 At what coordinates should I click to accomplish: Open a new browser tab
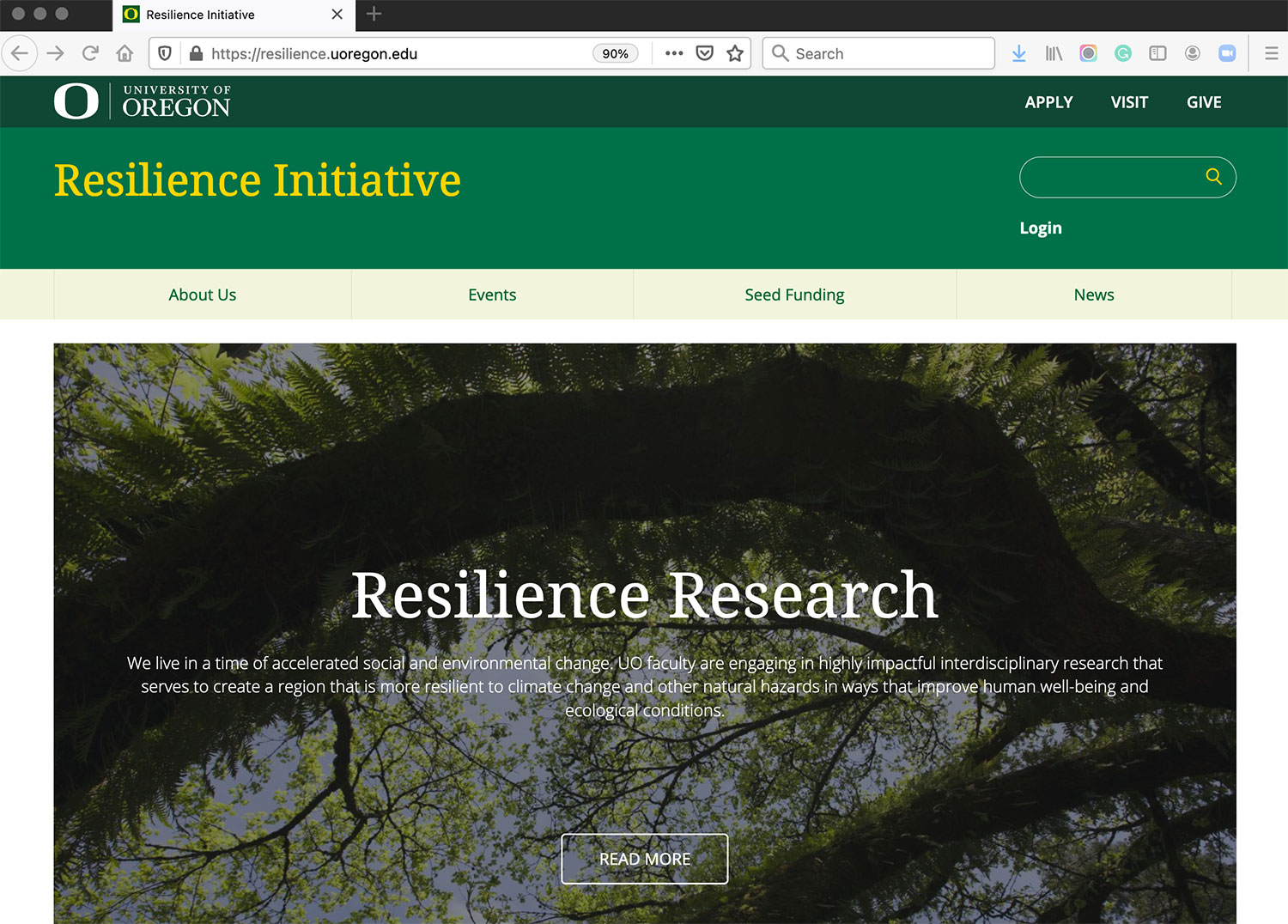[374, 14]
